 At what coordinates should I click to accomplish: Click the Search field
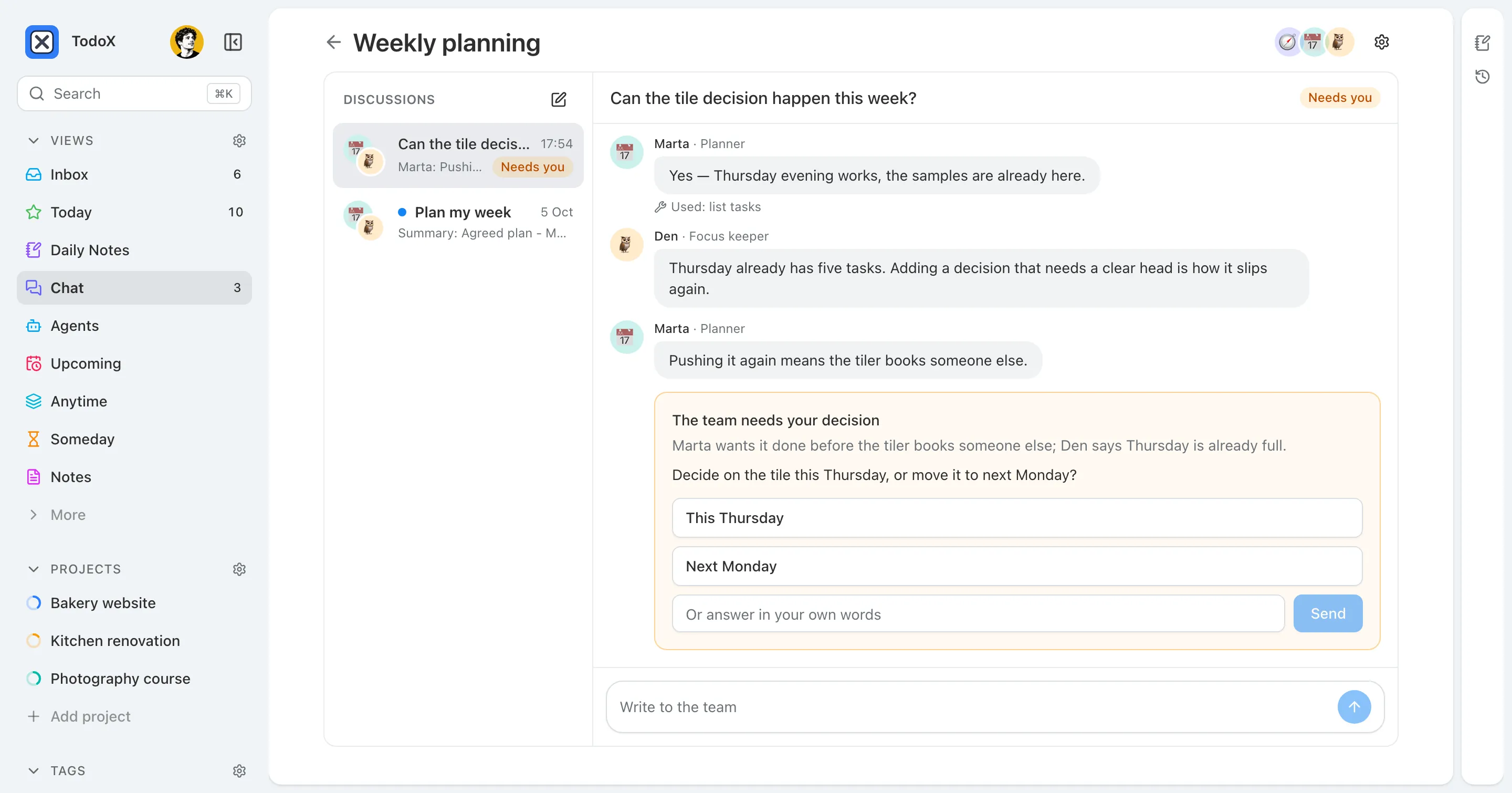(x=134, y=93)
